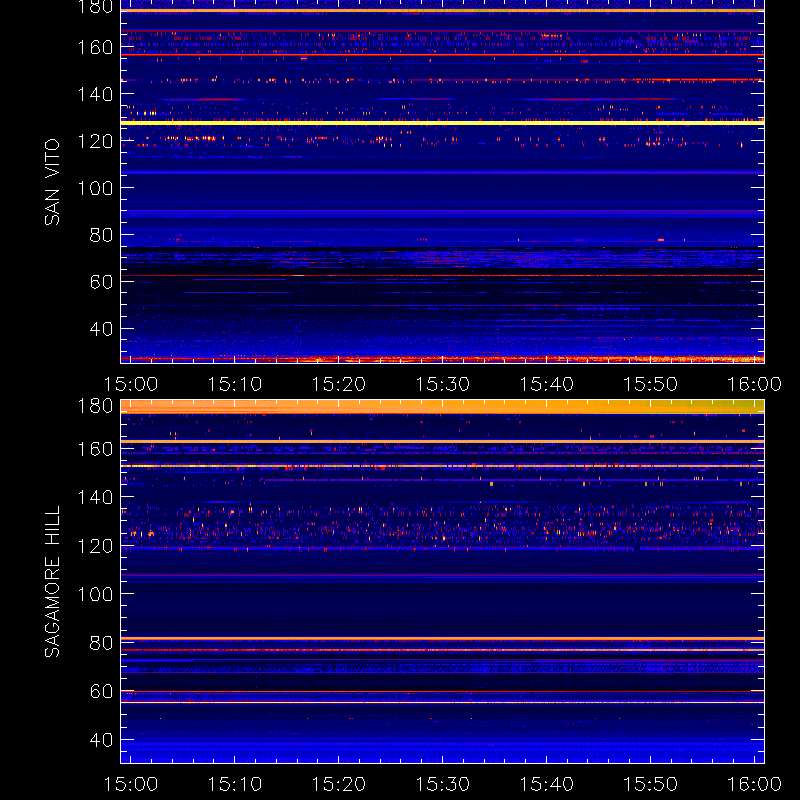Pick the 100 tick label on Sagamore Hill axis

[x=95, y=594]
